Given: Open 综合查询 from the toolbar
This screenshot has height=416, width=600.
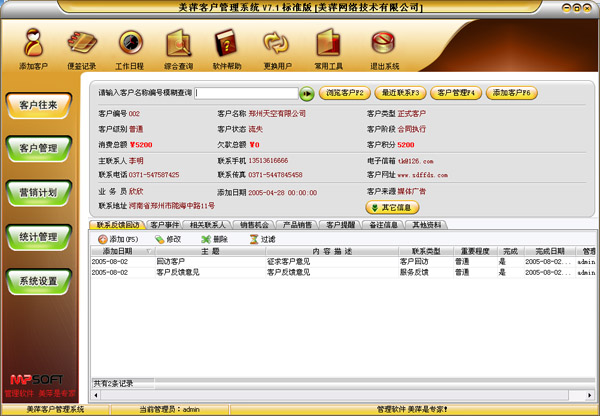Looking at the screenshot, I should tap(180, 44).
